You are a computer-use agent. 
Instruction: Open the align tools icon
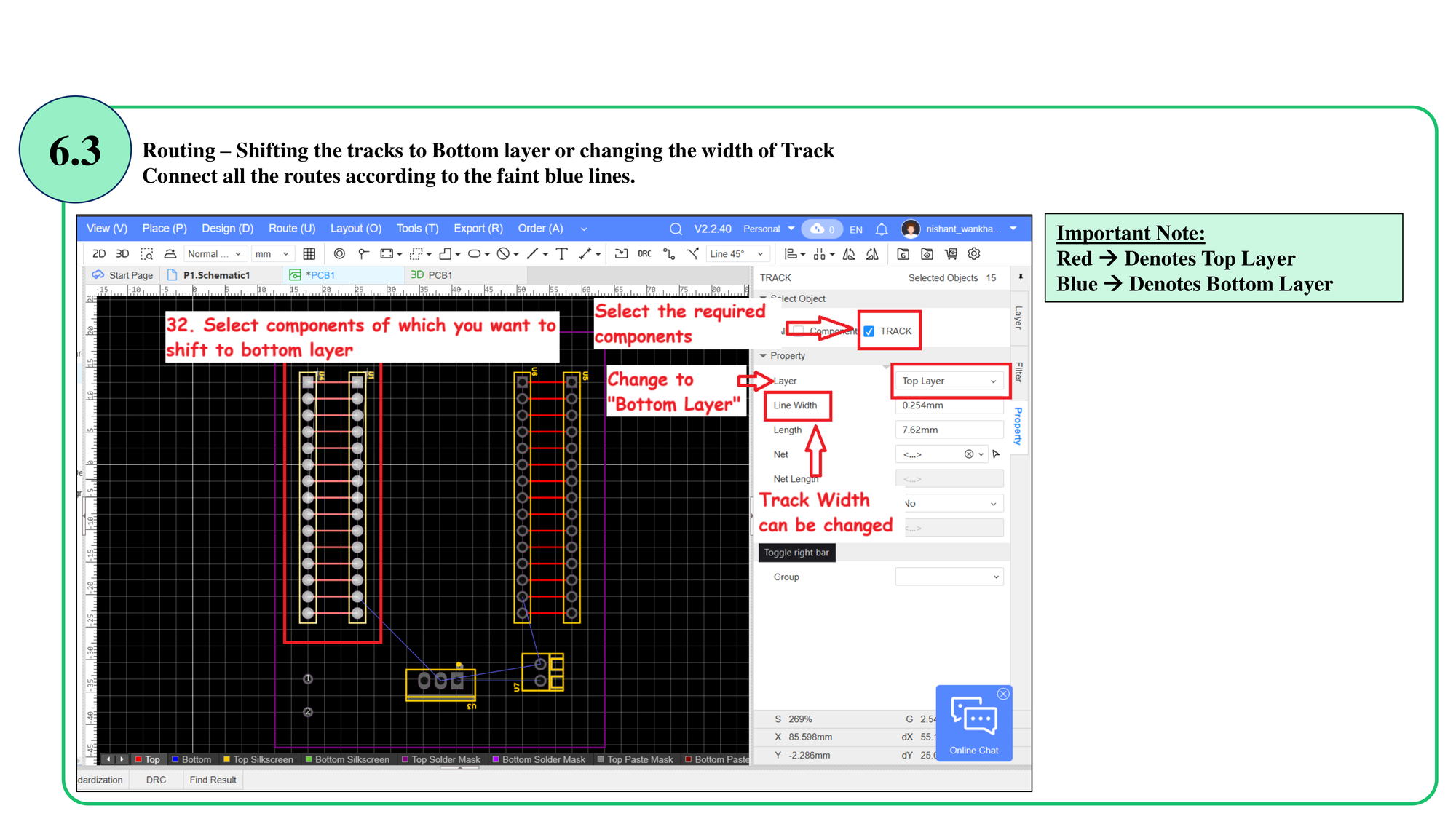(x=791, y=254)
